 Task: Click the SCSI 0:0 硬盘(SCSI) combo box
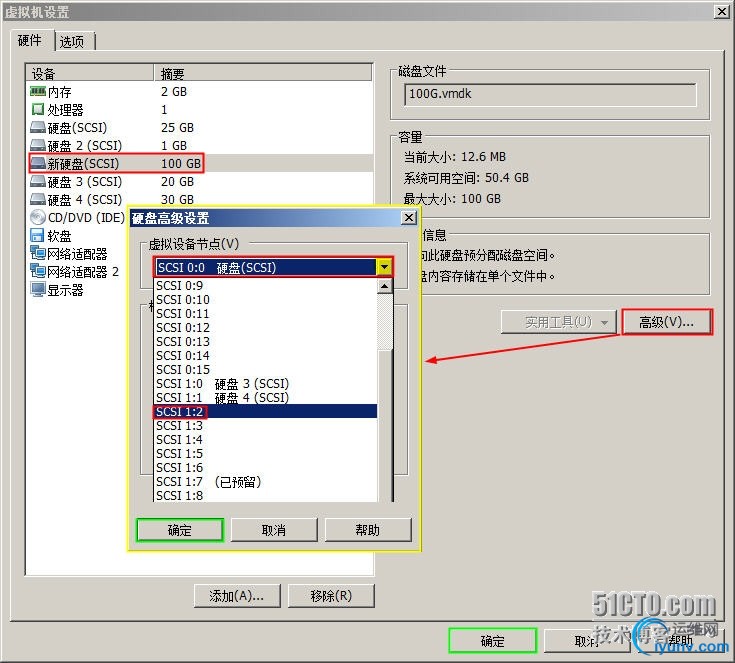pos(273,267)
